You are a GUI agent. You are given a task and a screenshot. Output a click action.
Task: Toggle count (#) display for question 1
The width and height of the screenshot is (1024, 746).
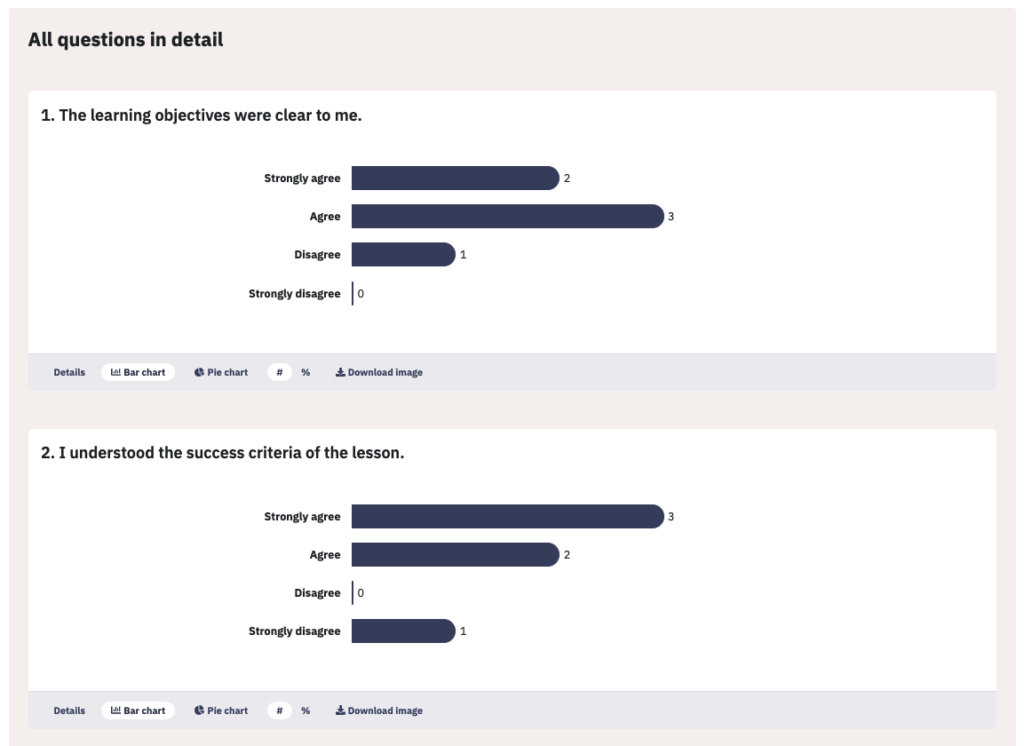click(x=280, y=372)
